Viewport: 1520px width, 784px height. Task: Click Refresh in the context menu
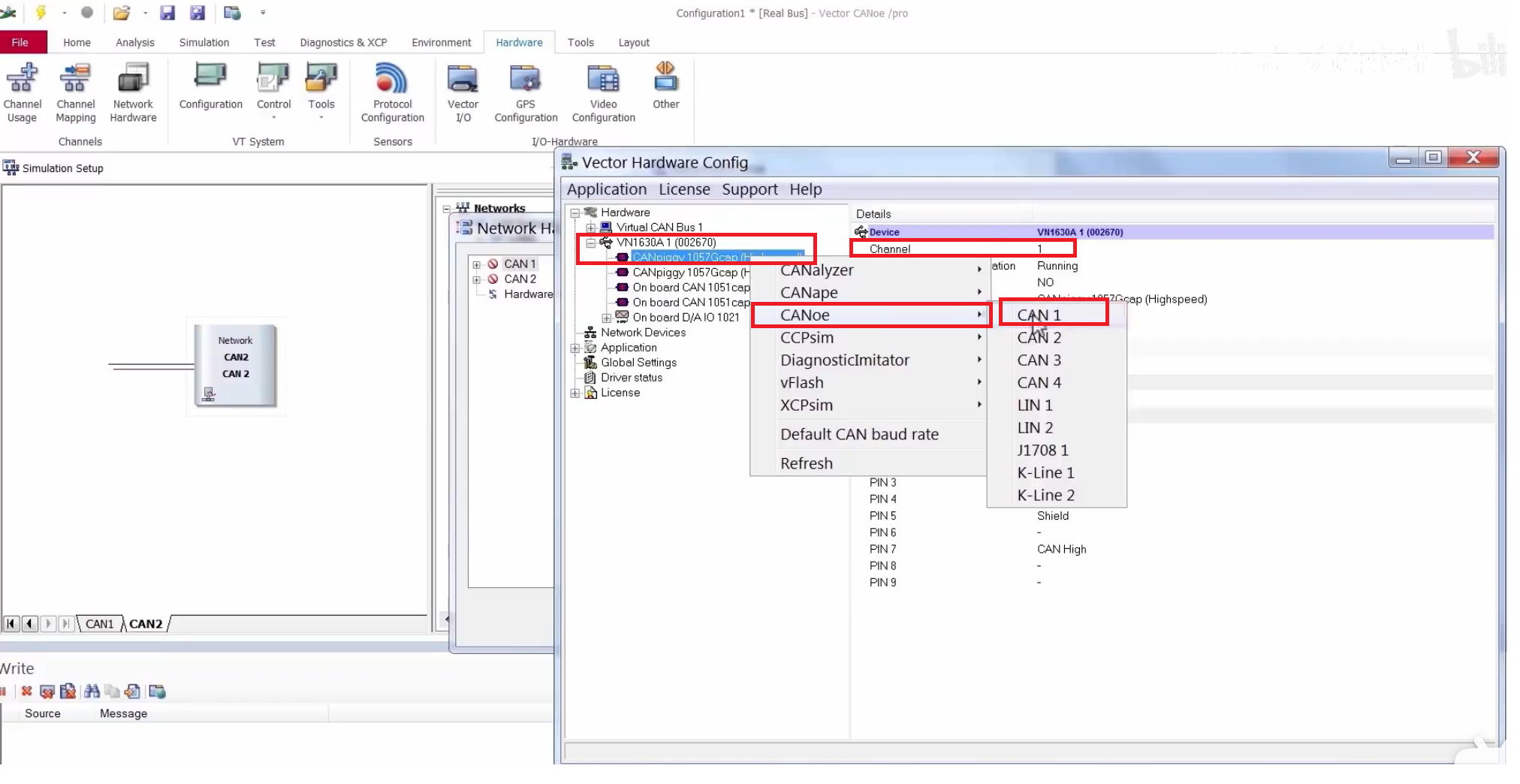(x=806, y=463)
